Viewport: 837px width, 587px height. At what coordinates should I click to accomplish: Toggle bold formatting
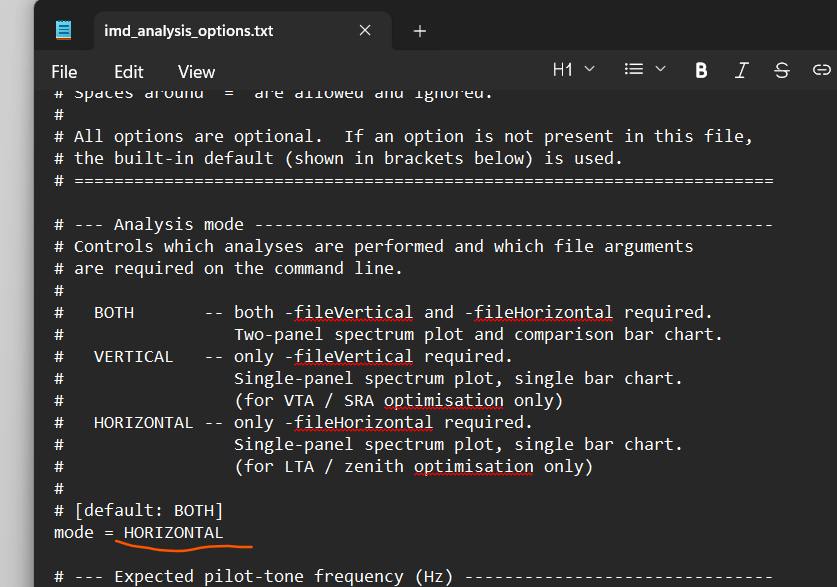pos(701,70)
